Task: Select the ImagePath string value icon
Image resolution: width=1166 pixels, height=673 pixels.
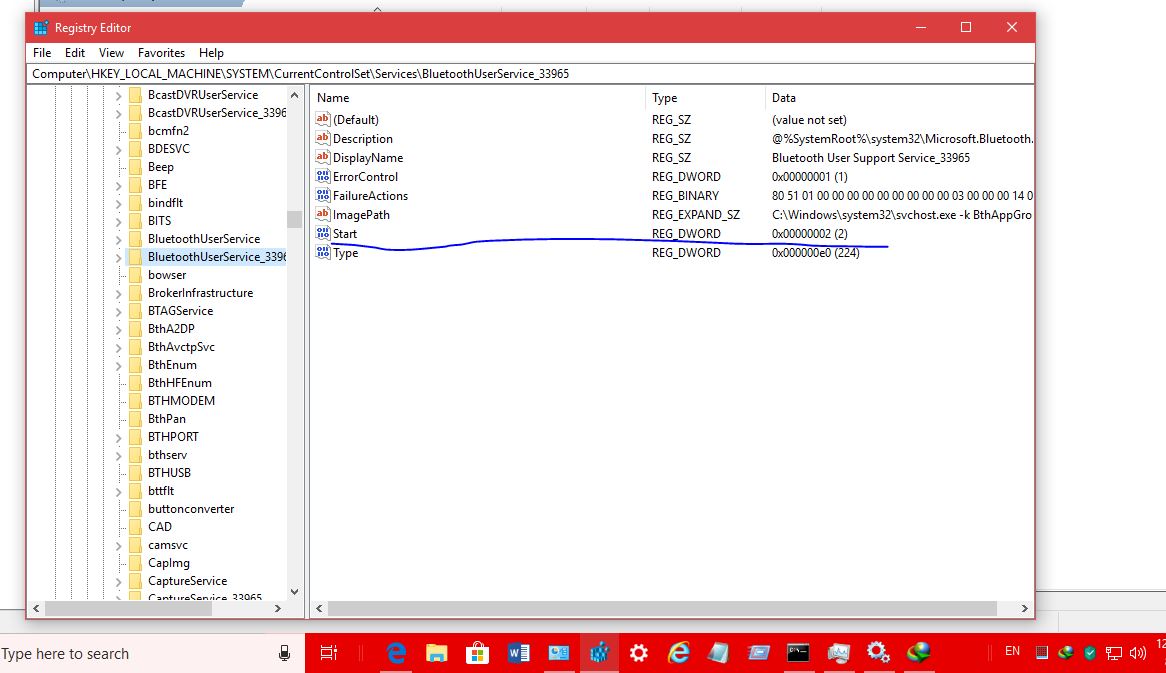Action: pyautogui.click(x=323, y=214)
